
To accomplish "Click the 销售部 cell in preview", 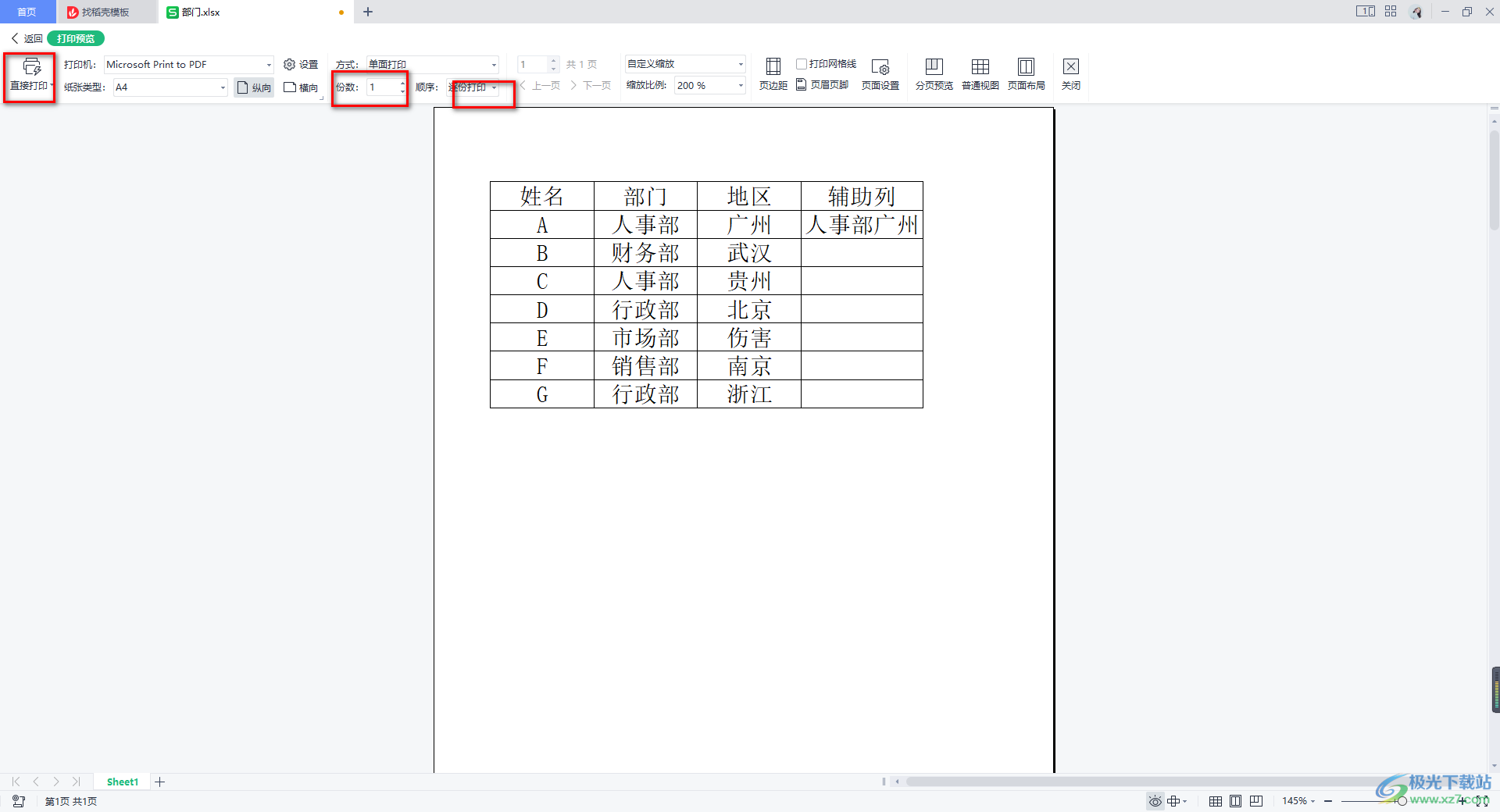I will point(645,365).
